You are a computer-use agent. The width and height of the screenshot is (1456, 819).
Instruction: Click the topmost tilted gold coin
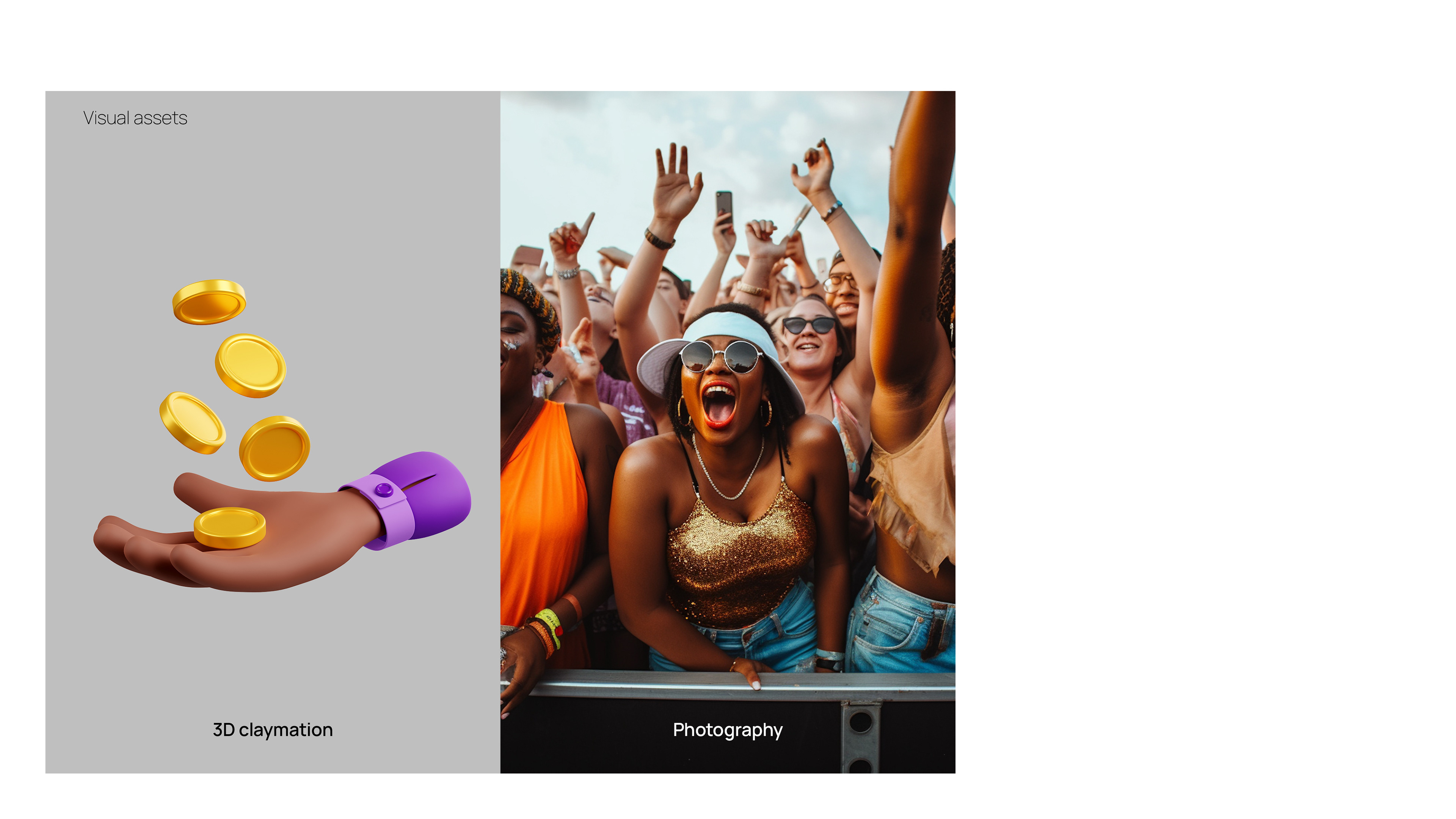[x=209, y=302]
